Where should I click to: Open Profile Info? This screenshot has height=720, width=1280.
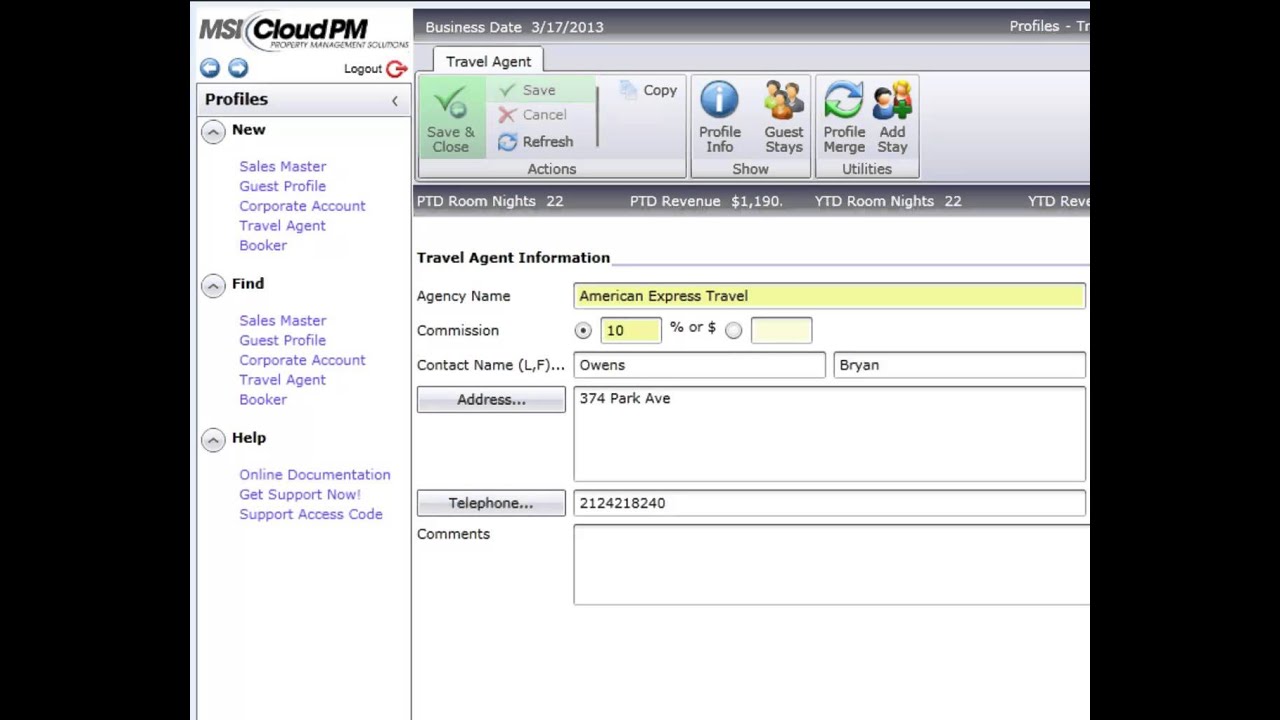(x=720, y=118)
